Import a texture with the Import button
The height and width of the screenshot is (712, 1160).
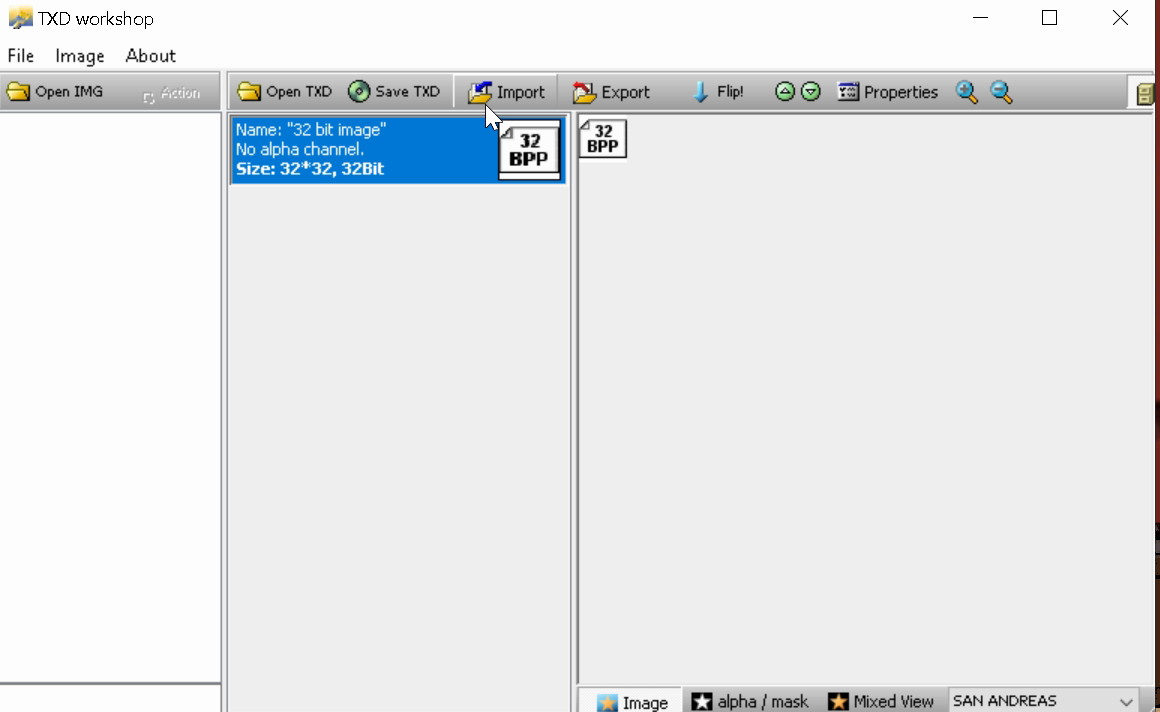point(506,92)
